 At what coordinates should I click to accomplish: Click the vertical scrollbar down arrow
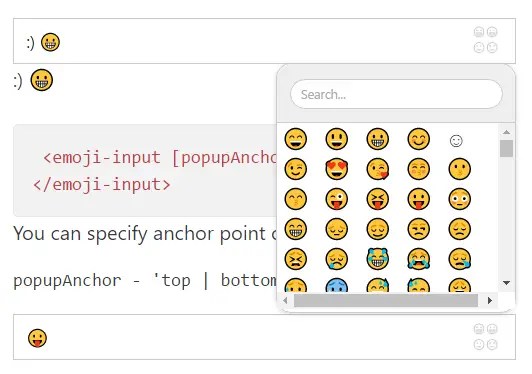506,283
